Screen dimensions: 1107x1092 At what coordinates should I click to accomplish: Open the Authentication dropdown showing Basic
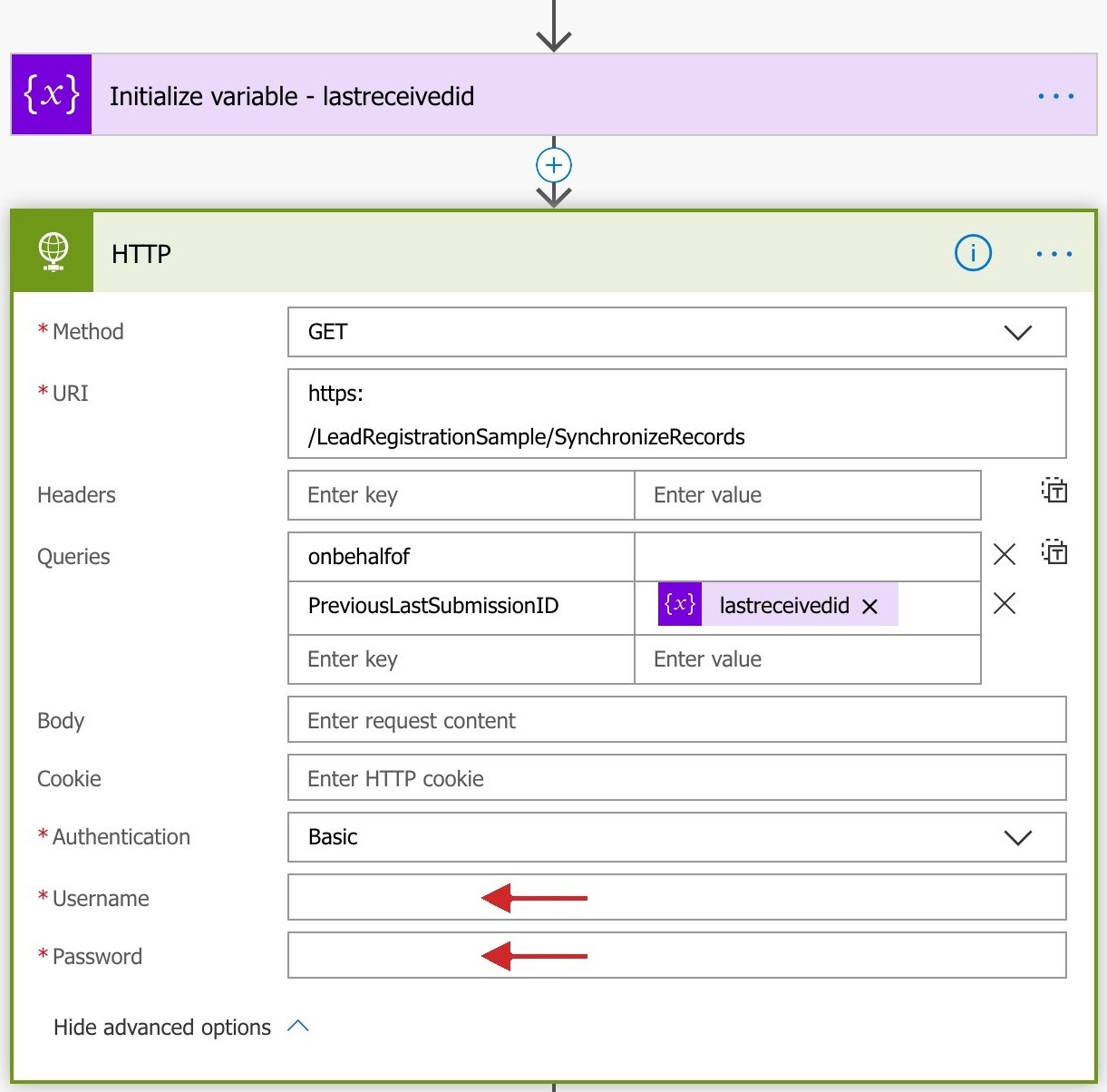pyautogui.click(x=676, y=837)
